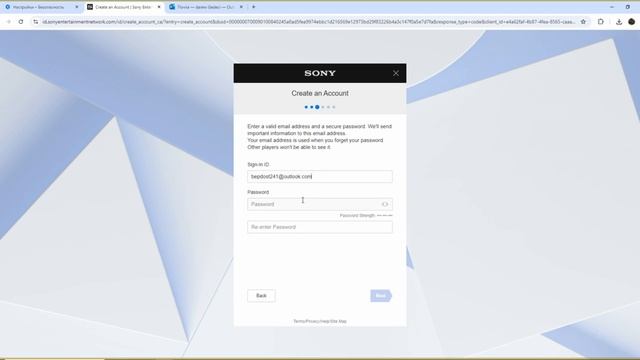Click the 'Create an Account' heading
Screen dimensions: 640x360
click(x=320, y=93)
